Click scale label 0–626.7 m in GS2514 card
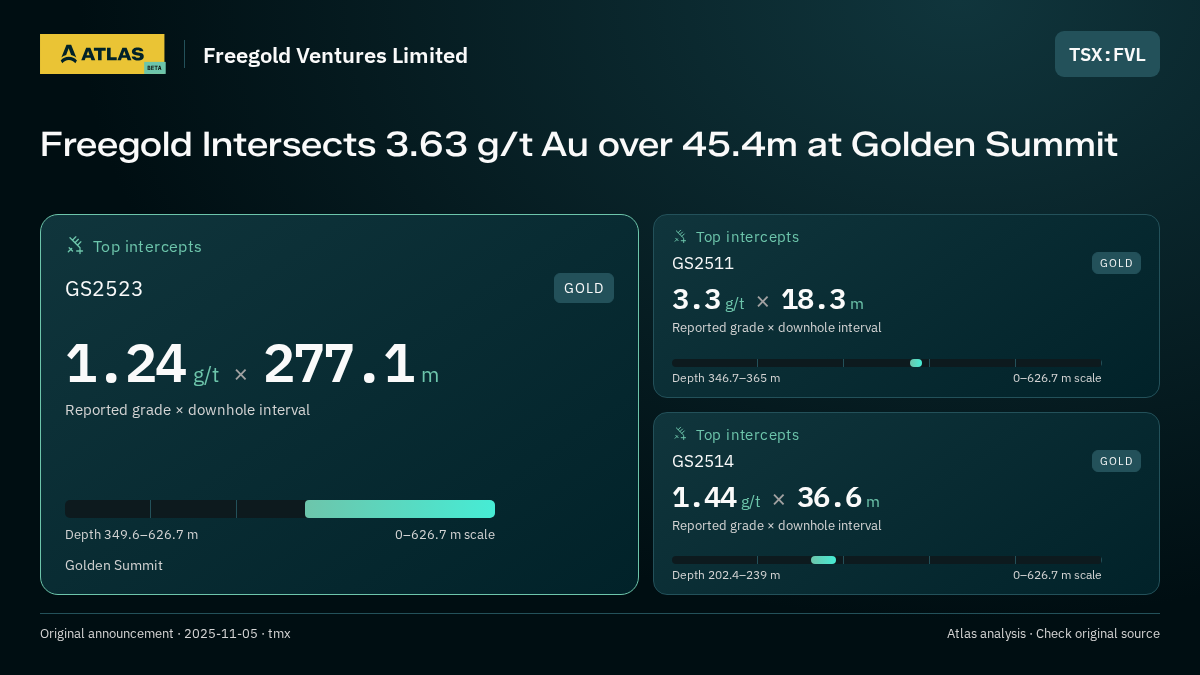 point(1057,575)
